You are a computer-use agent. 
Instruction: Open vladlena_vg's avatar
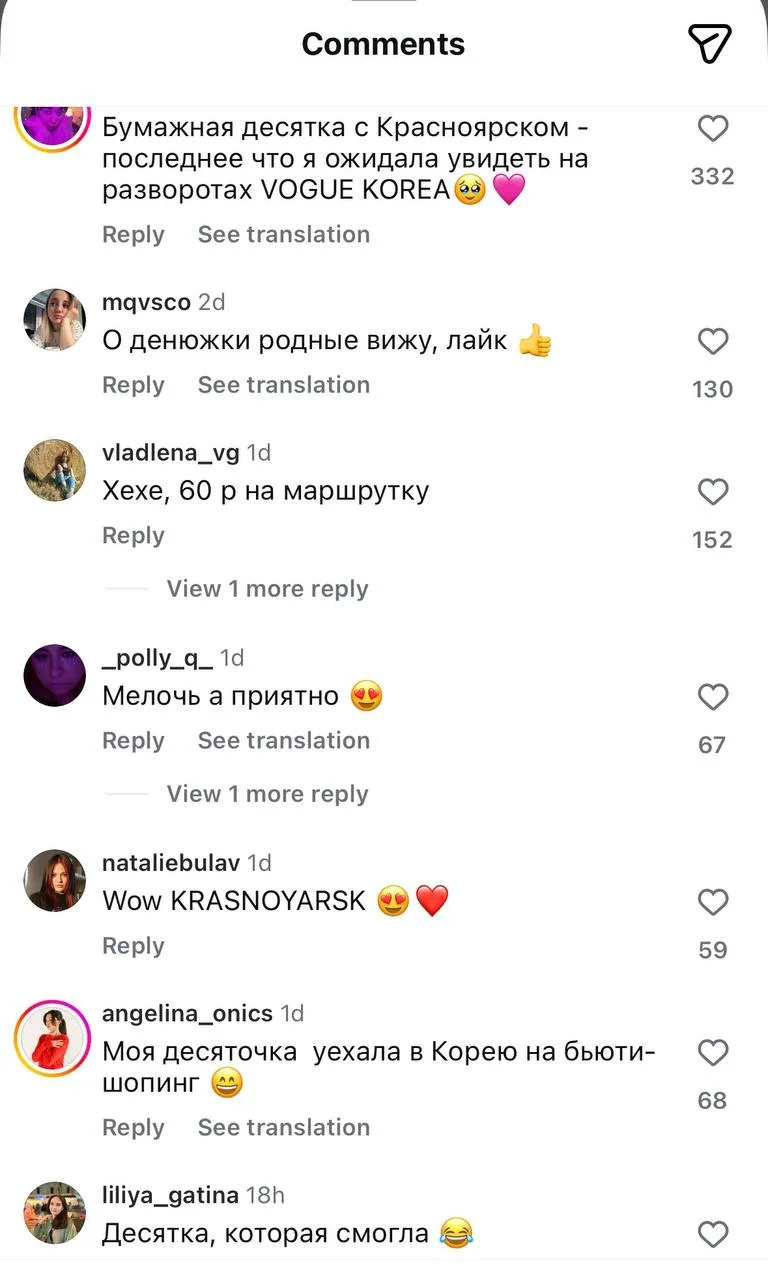pyautogui.click(x=54, y=470)
